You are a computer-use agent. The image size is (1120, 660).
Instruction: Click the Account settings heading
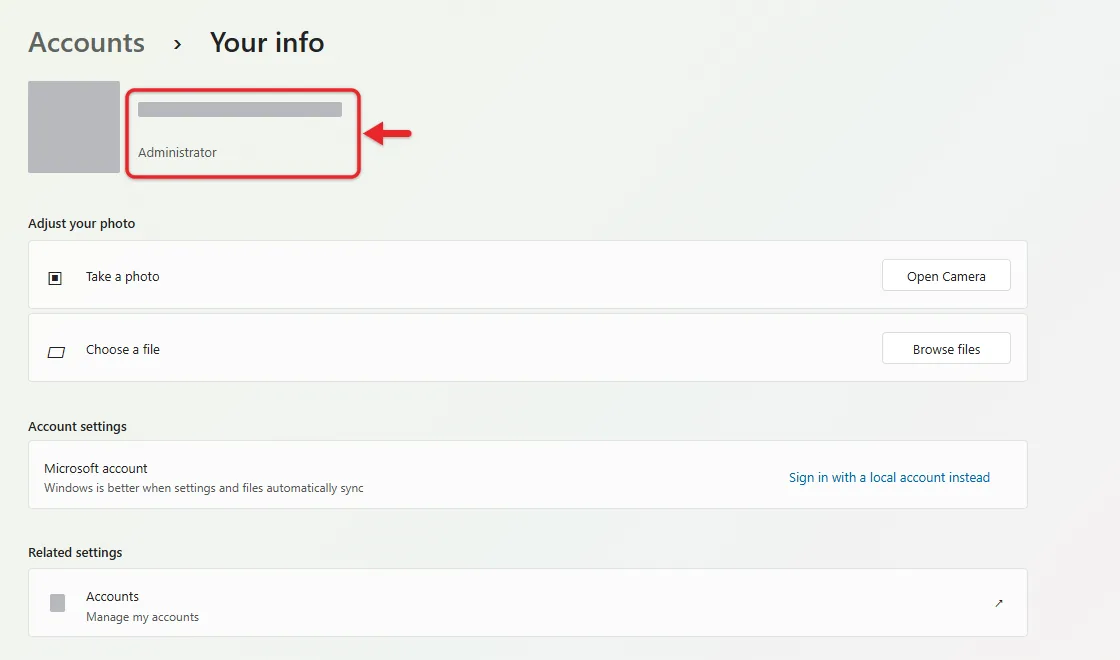(77, 426)
